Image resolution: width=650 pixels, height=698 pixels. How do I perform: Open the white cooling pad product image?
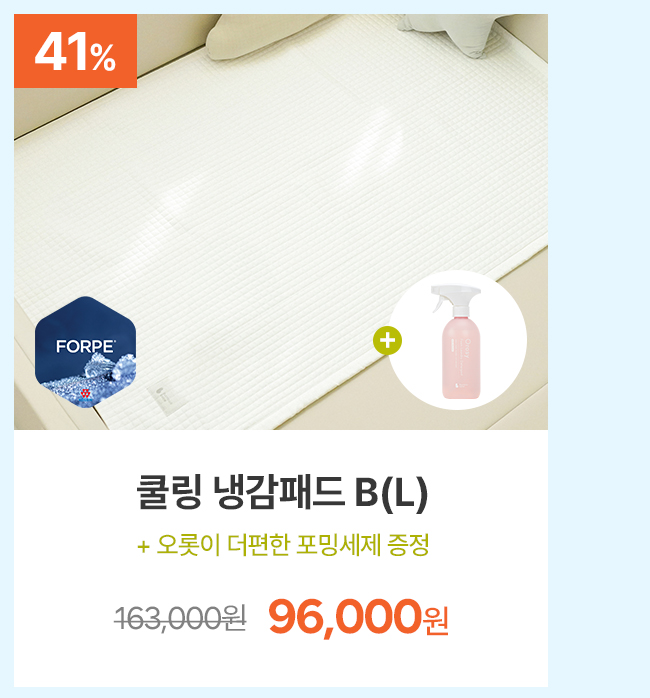[x=281, y=222]
